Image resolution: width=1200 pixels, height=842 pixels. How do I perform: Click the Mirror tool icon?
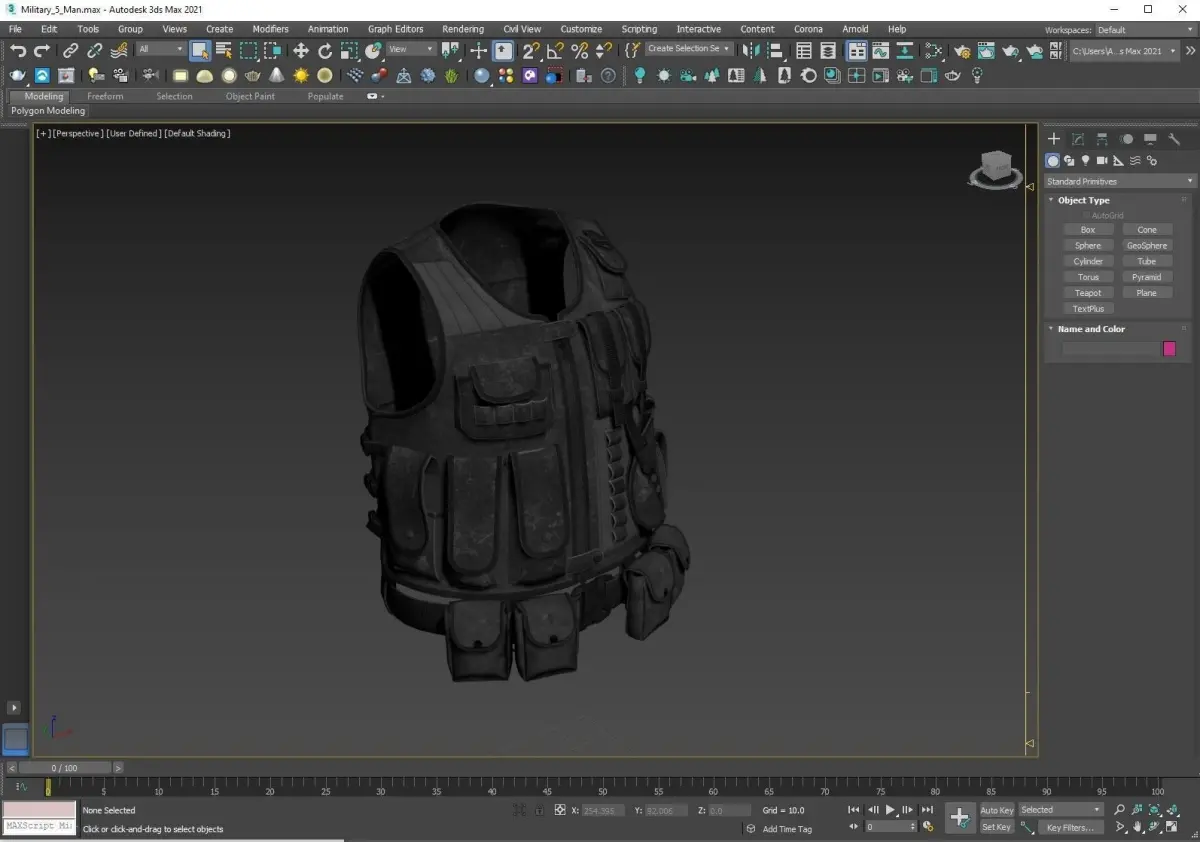point(750,50)
